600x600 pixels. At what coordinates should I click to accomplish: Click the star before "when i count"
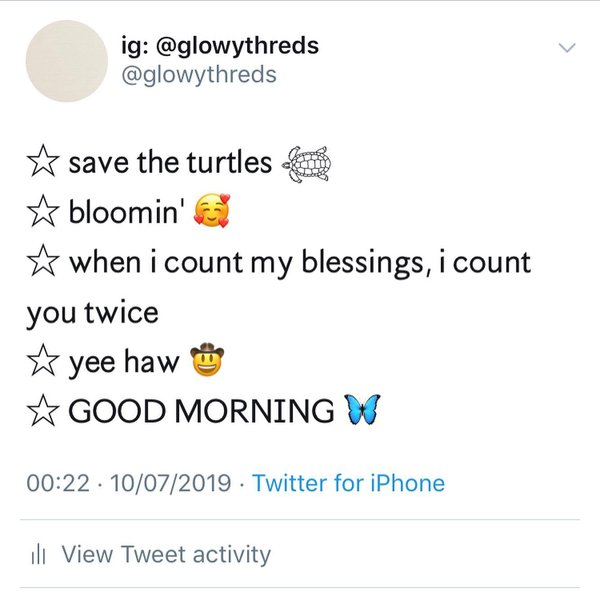(x=42, y=262)
